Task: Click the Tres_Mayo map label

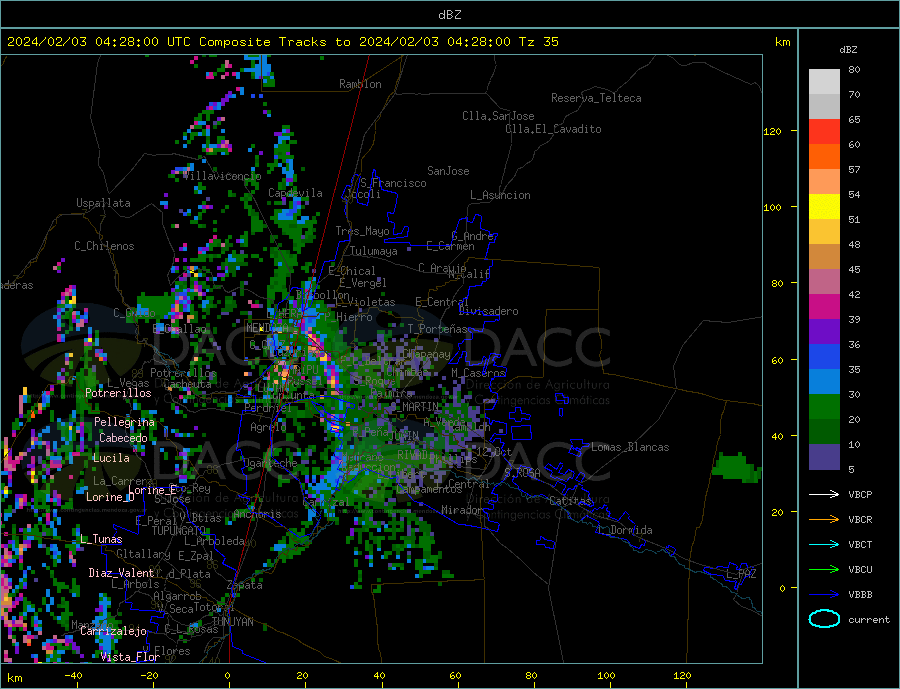Action: click(362, 231)
